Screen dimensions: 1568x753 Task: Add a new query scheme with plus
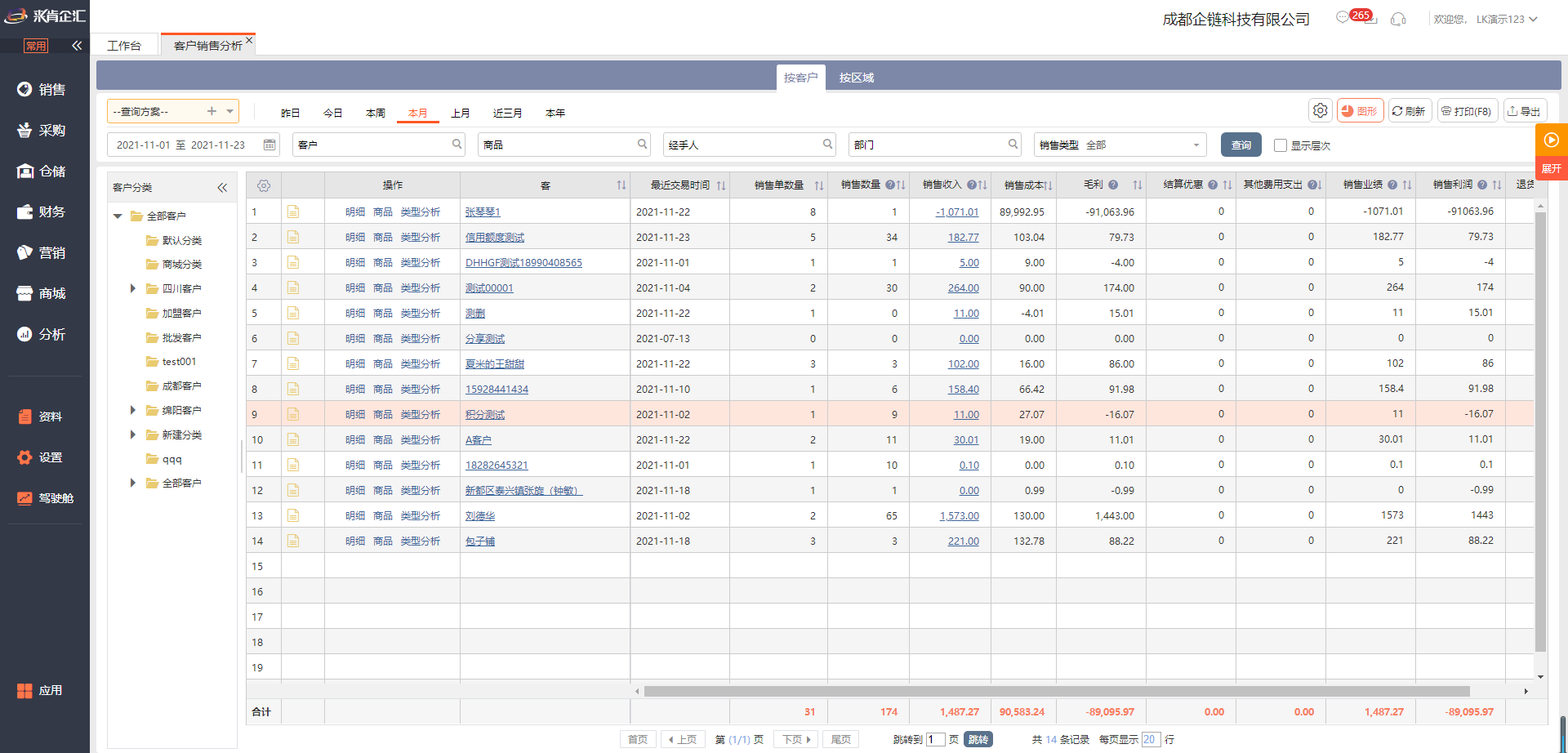click(212, 111)
